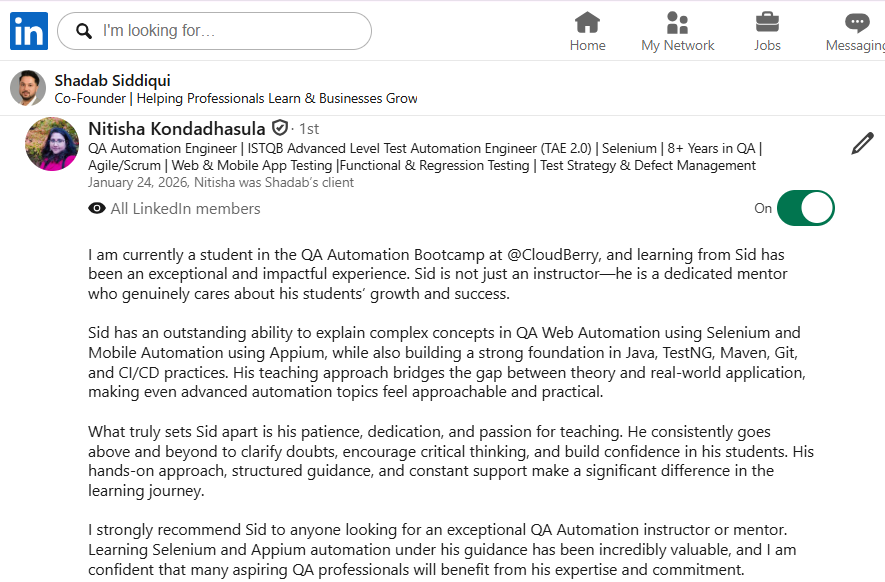Click the pencil edit recommendation icon
Image resolution: width=885 pixels, height=582 pixels.
coord(862,144)
